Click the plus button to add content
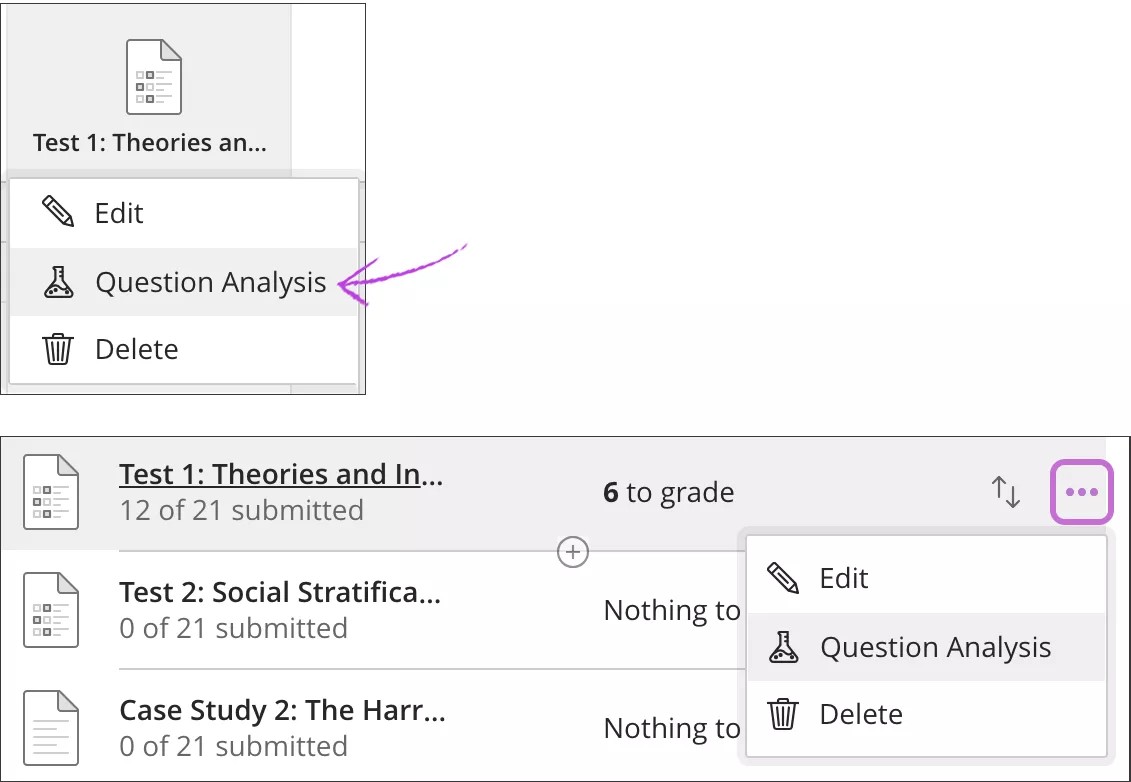Screen dimensions: 1131x782 (x=572, y=551)
